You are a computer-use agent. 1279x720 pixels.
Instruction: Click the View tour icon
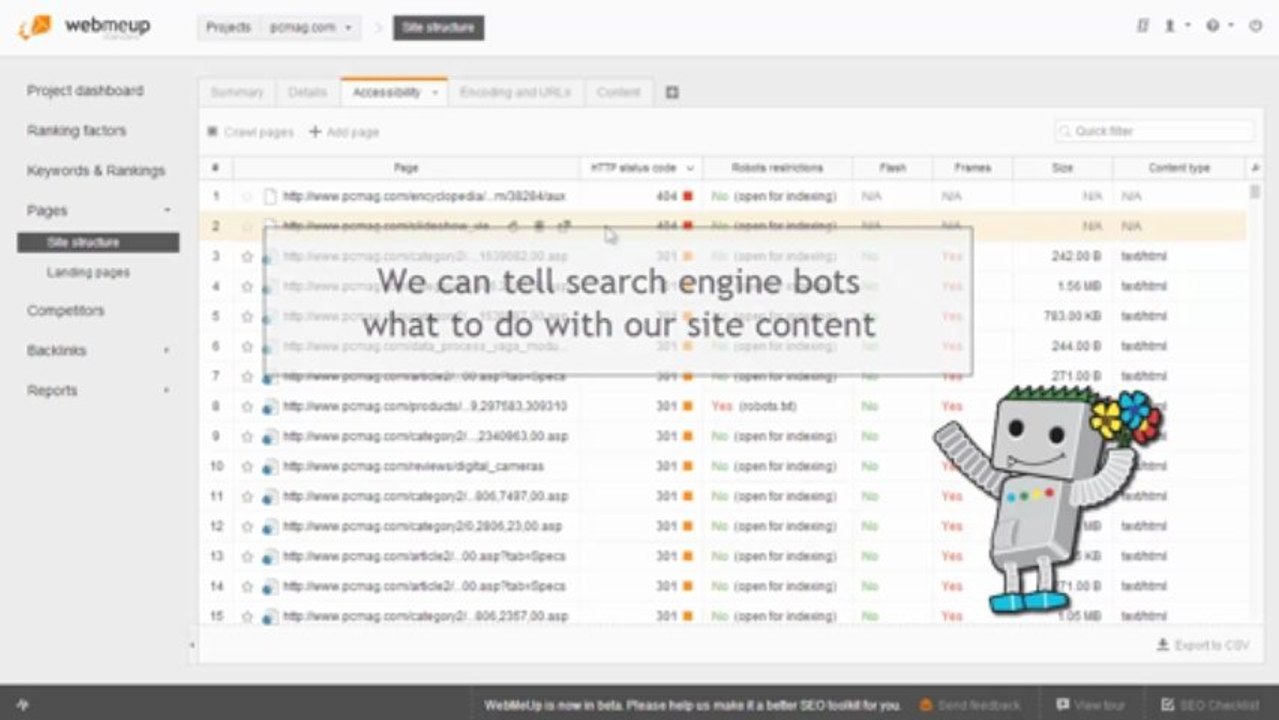[1062, 705]
